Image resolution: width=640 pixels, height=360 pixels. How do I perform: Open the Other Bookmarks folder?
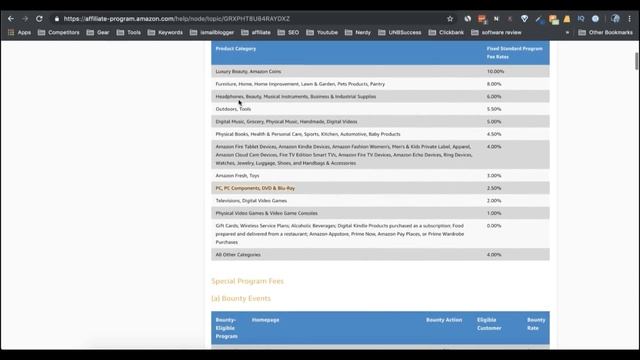point(605,32)
